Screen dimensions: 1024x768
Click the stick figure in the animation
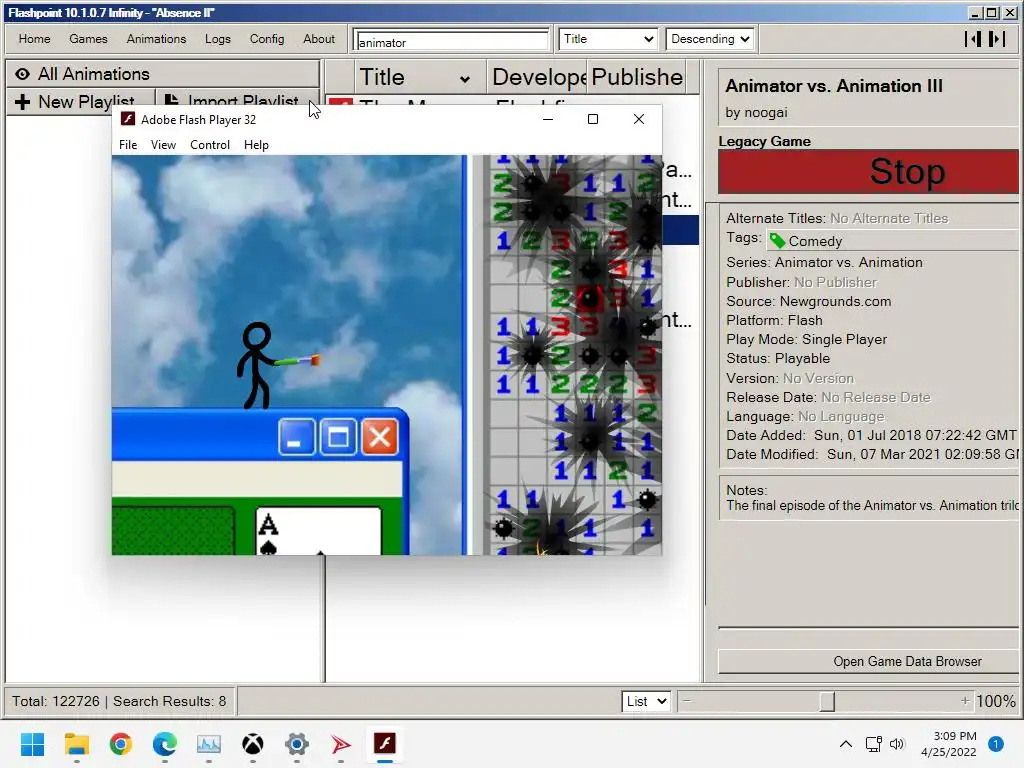coord(256,366)
